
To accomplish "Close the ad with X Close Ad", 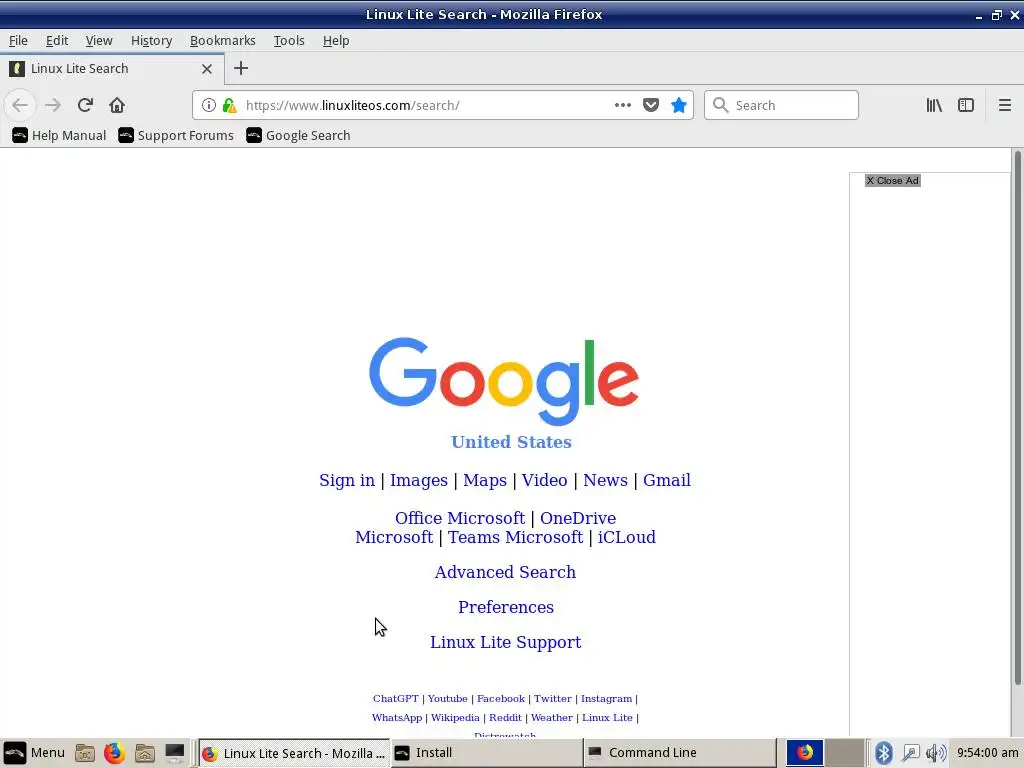I will pyautogui.click(x=893, y=181).
